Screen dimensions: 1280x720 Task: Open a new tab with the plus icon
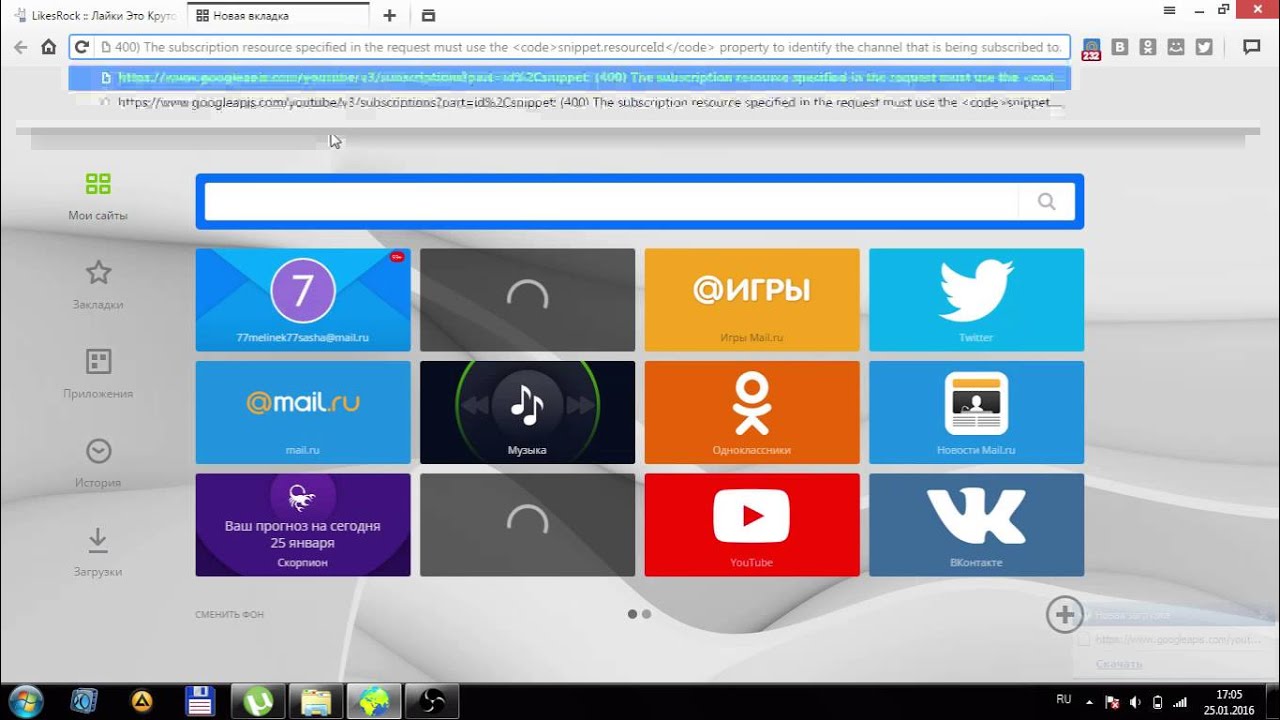pos(390,15)
